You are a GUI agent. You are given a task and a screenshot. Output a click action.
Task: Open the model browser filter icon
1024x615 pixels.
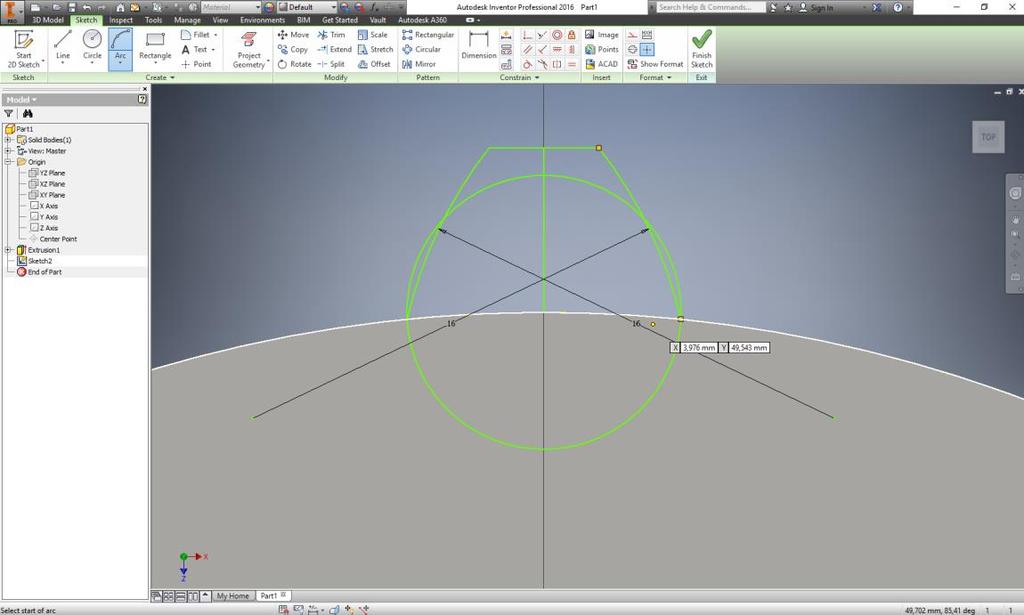pyautogui.click(x=8, y=114)
